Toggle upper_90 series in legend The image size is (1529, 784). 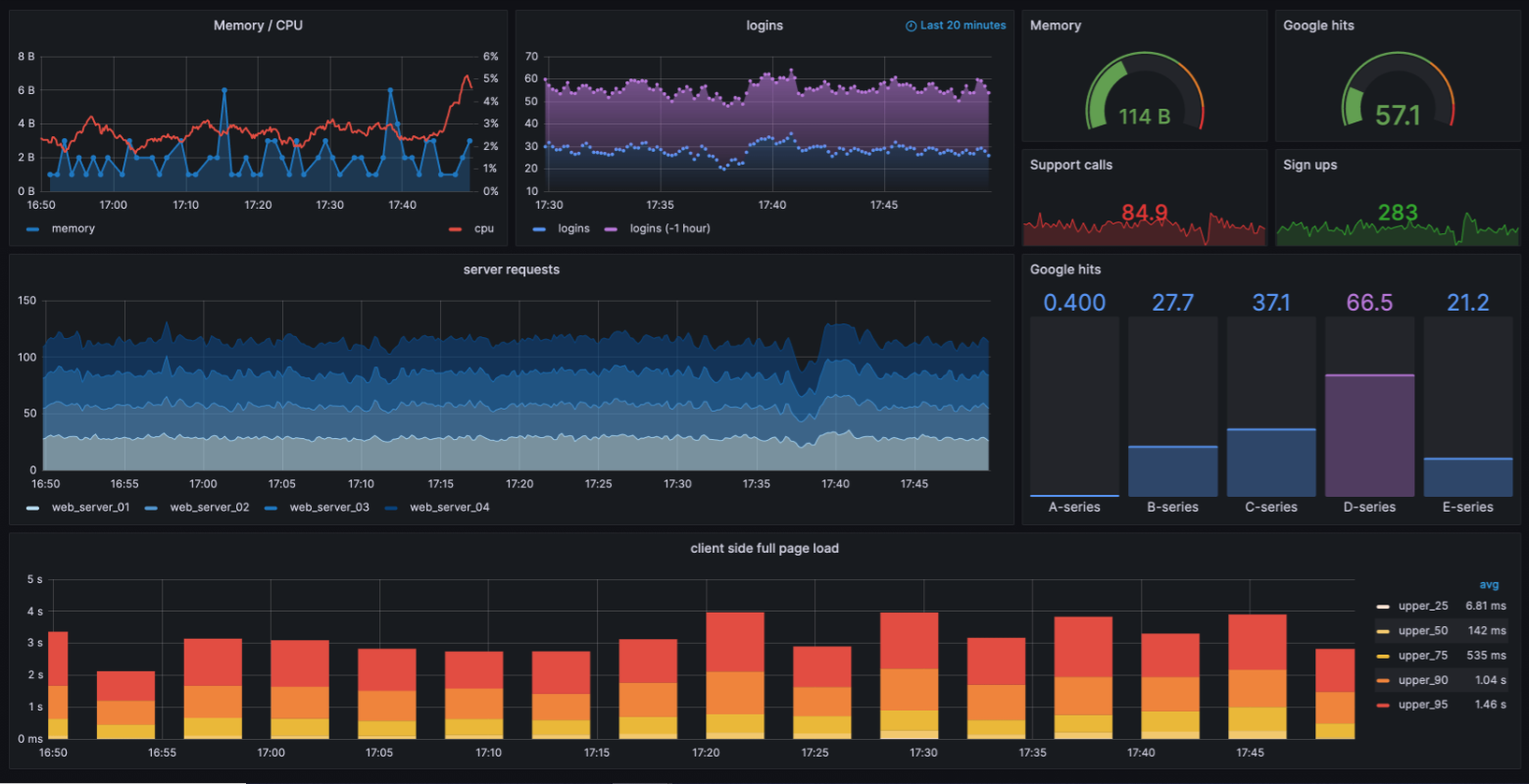[x=1423, y=680]
